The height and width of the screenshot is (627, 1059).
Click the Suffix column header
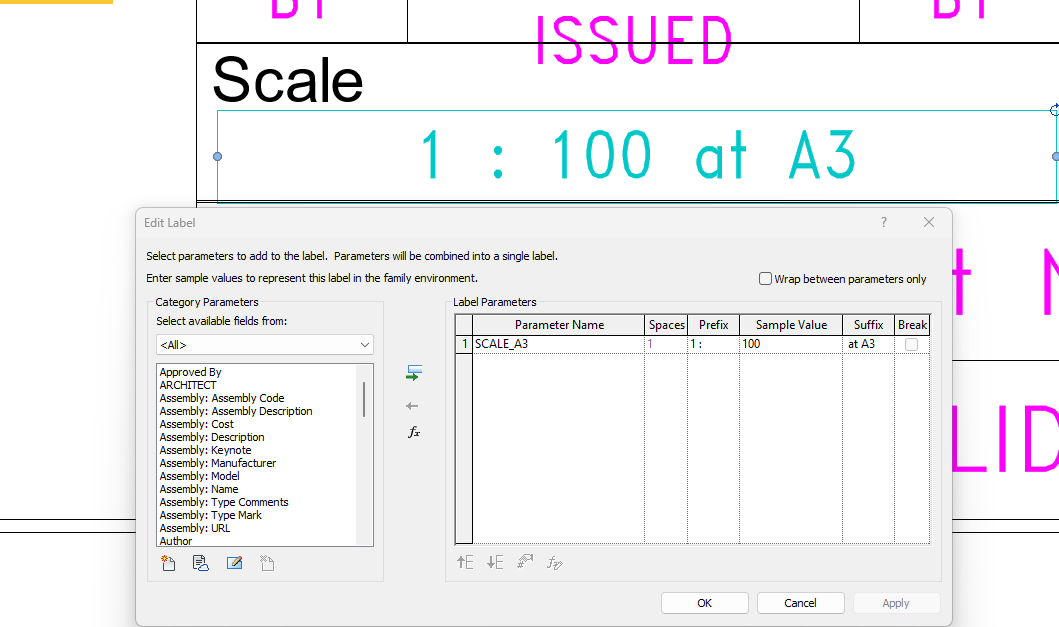coord(869,325)
